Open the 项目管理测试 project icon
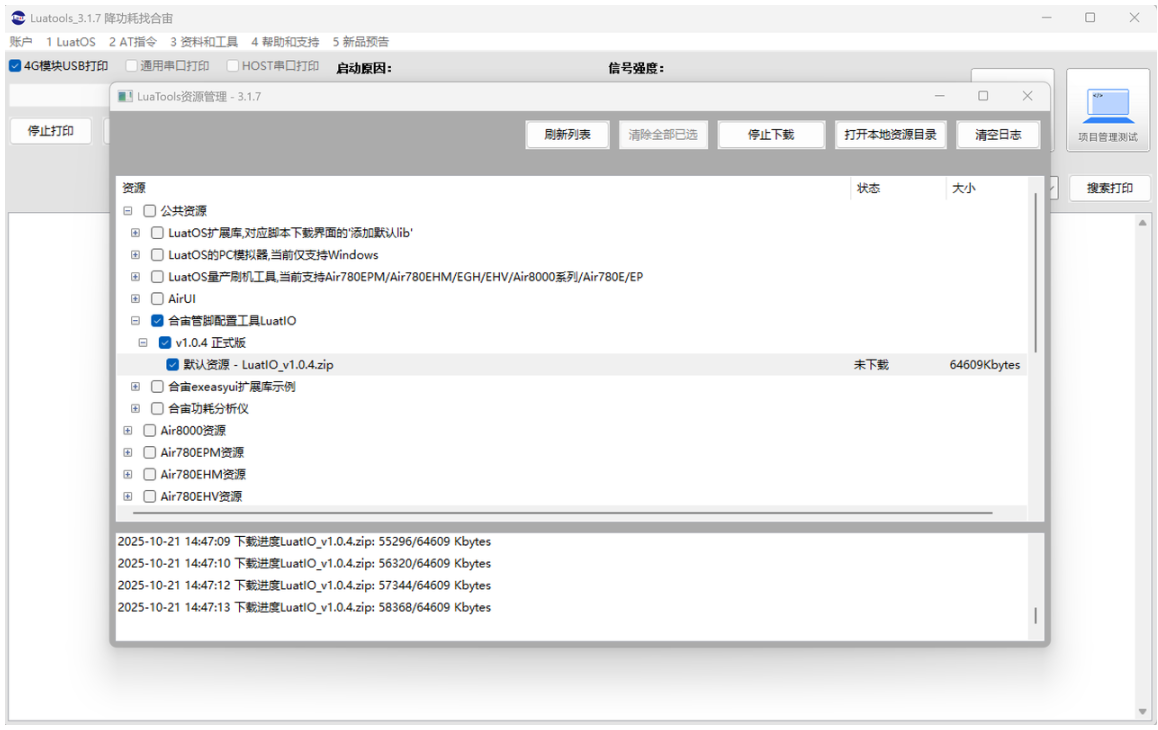Image resolution: width=1158 pixels, height=730 pixels. (x=1108, y=110)
